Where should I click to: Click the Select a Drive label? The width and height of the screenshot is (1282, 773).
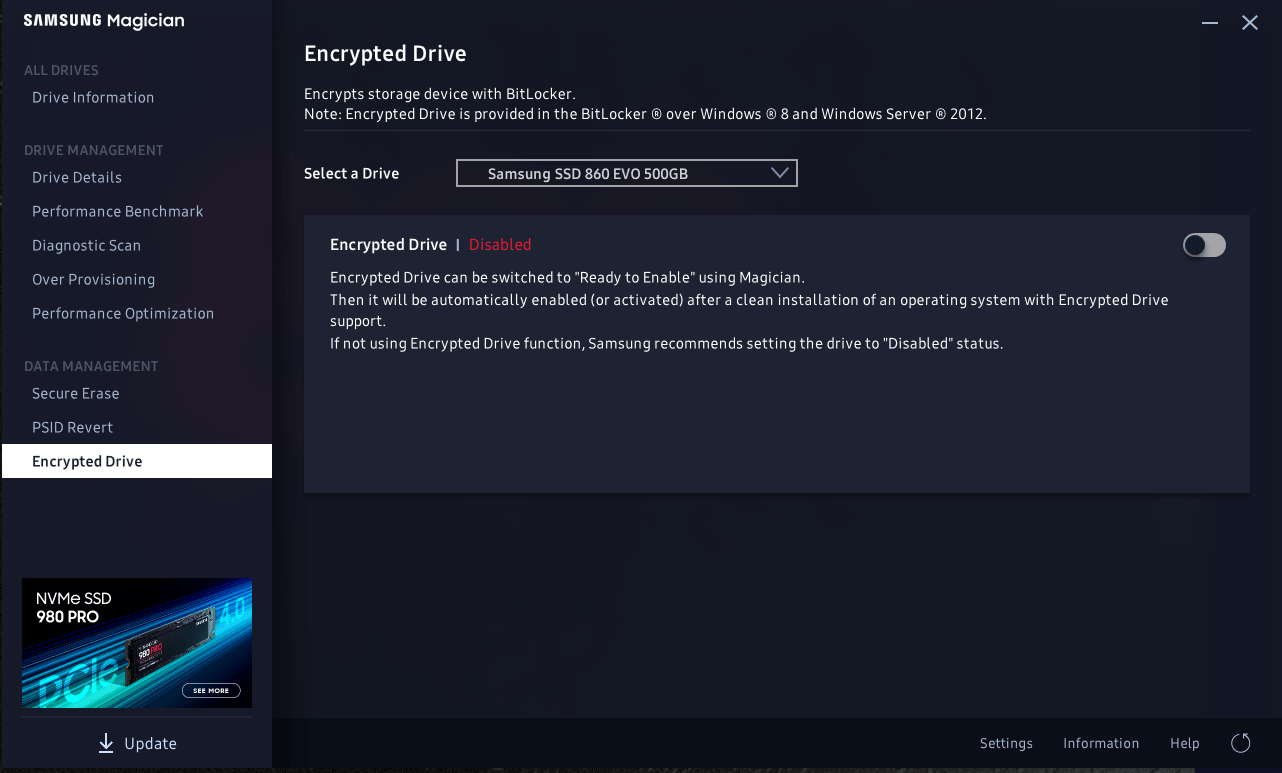coord(351,173)
